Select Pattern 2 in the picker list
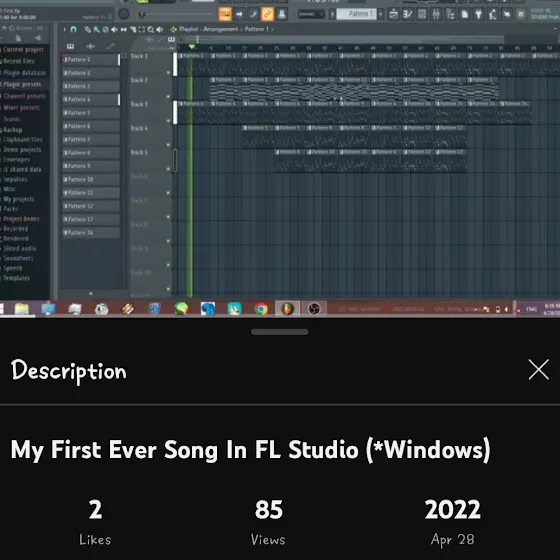This screenshot has height=560, width=560. click(x=91, y=73)
